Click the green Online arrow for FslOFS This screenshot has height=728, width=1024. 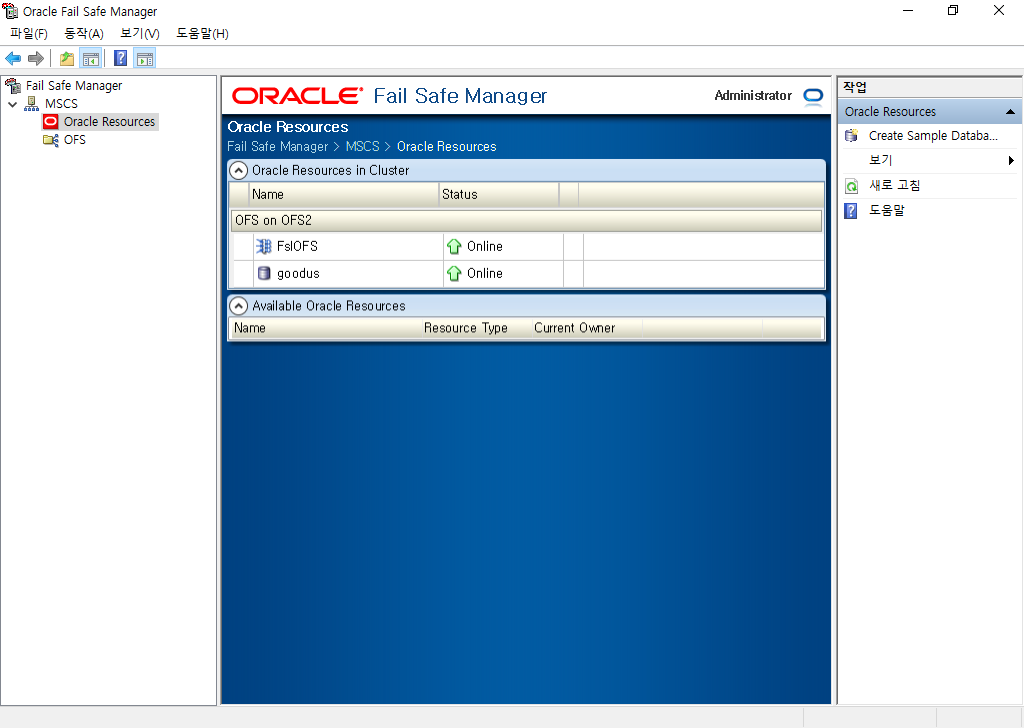click(x=454, y=246)
